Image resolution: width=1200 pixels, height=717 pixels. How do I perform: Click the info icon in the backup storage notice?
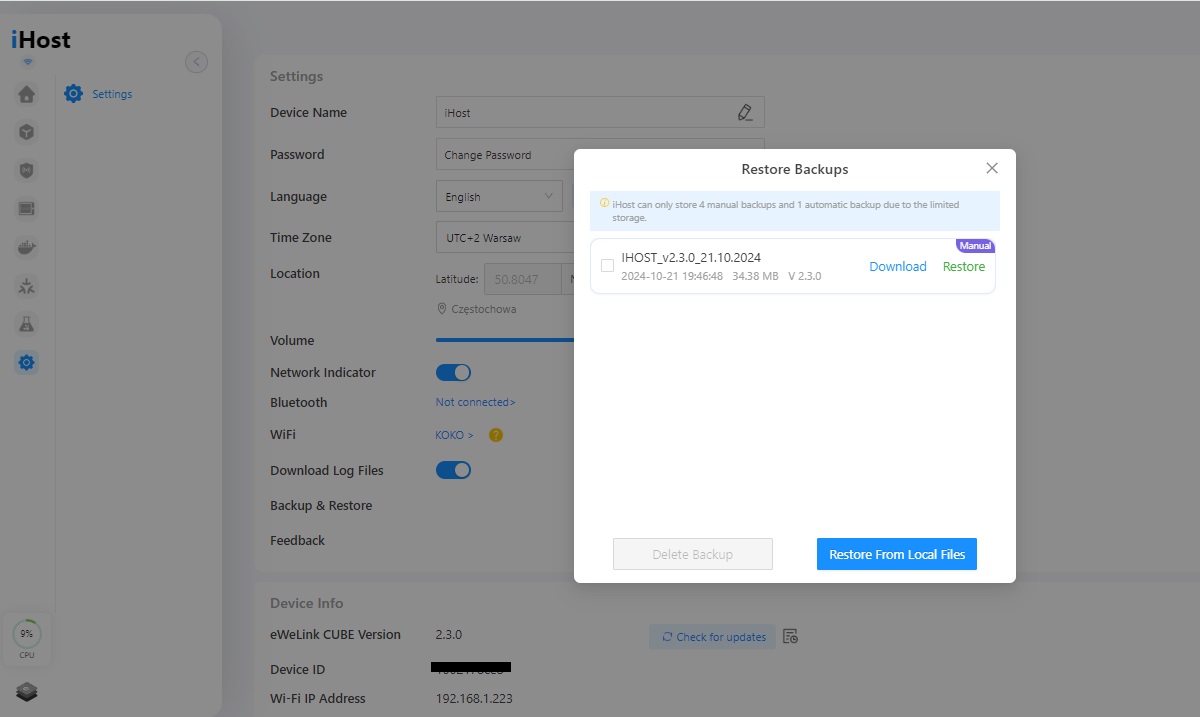point(604,203)
